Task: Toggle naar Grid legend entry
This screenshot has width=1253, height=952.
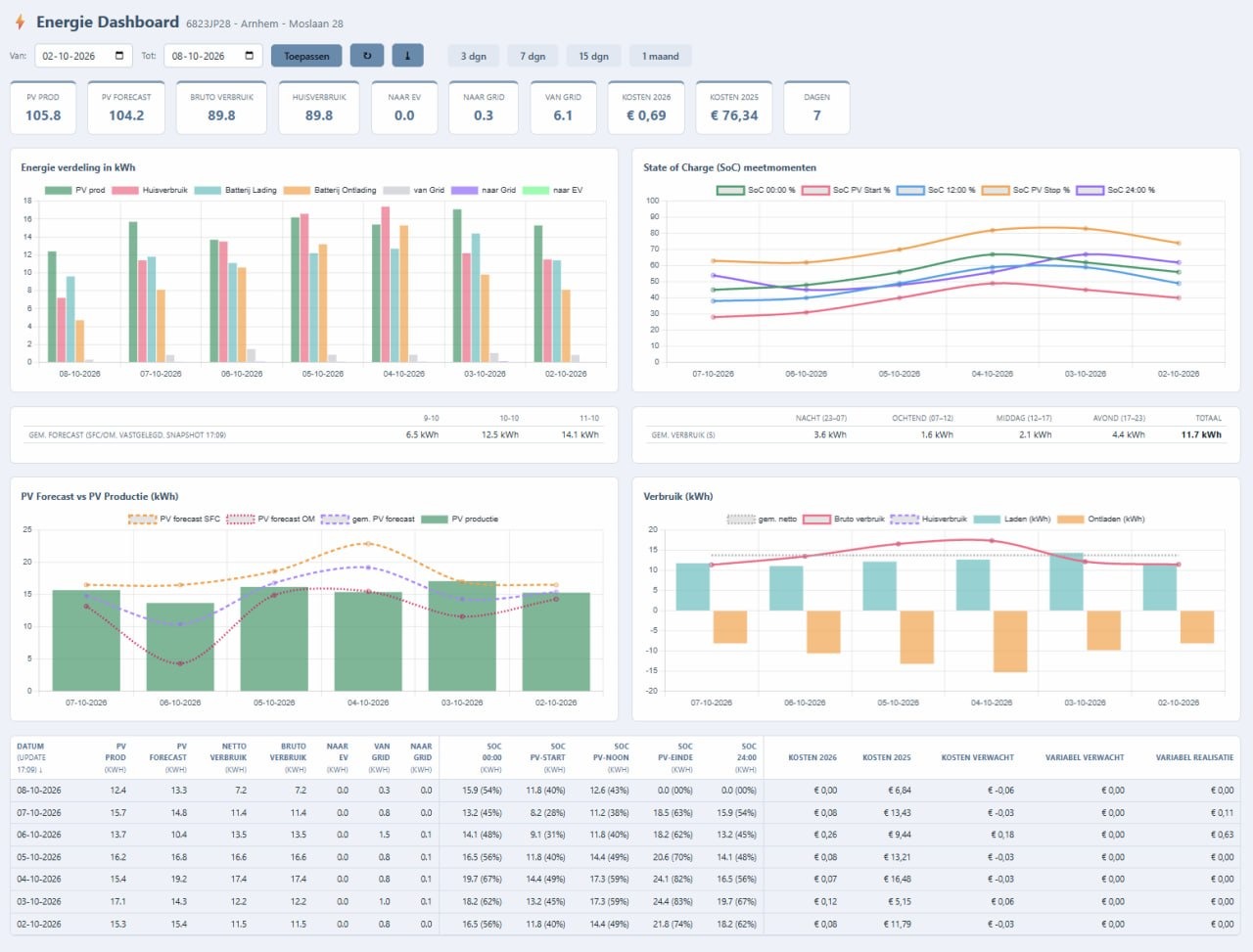Action: [x=484, y=190]
